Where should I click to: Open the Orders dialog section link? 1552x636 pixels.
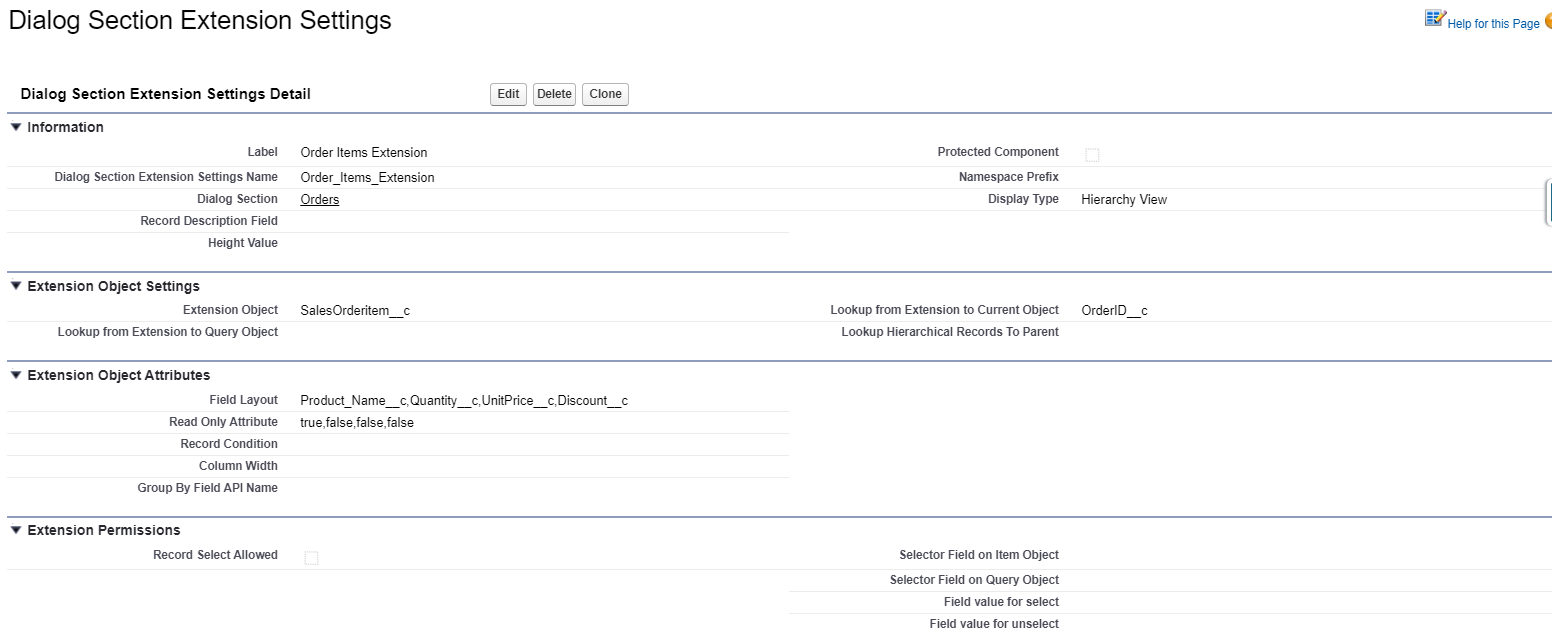(x=320, y=200)
